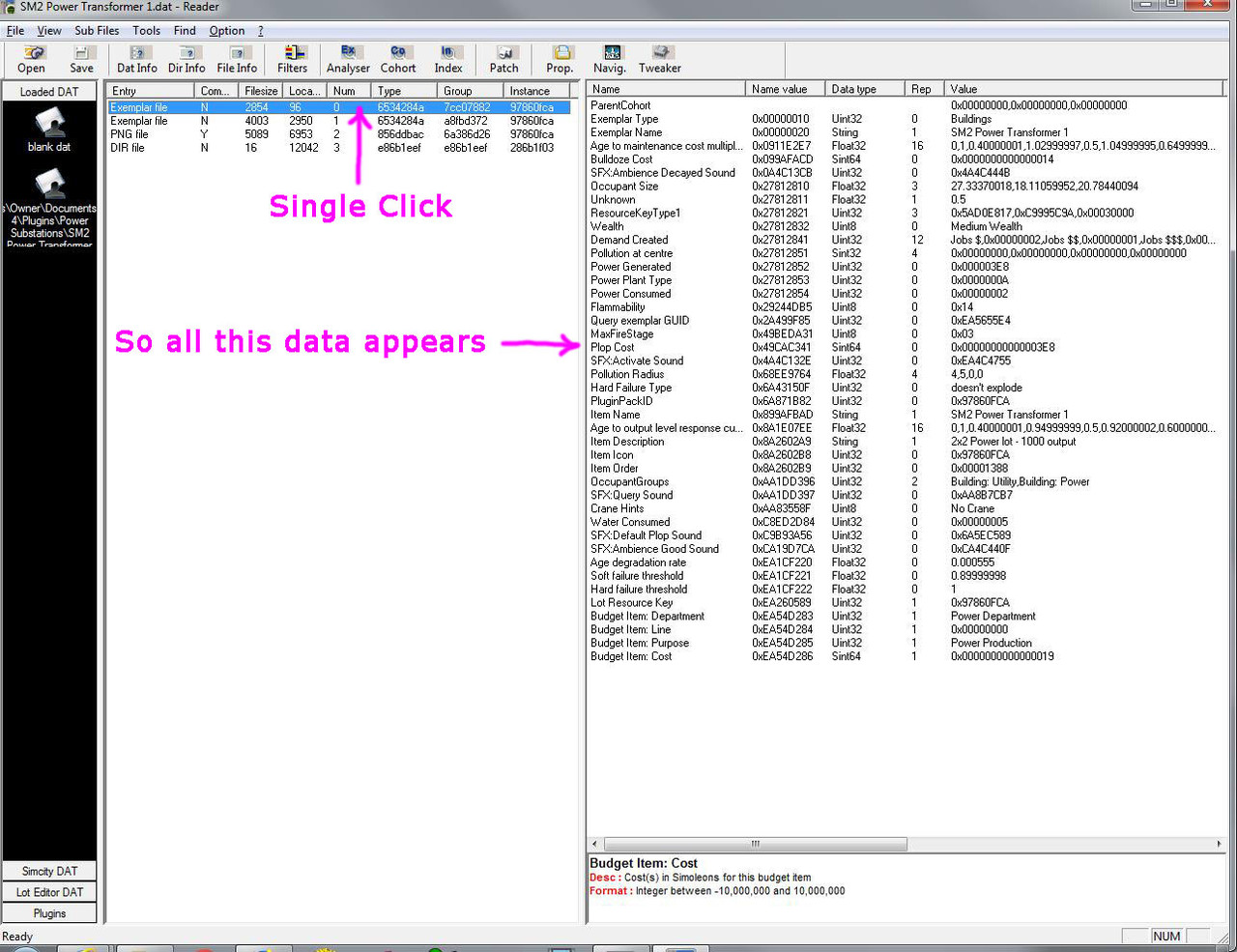1237x952 pixels.
Task: Select the Item Description property
Action: pos(906,442)
